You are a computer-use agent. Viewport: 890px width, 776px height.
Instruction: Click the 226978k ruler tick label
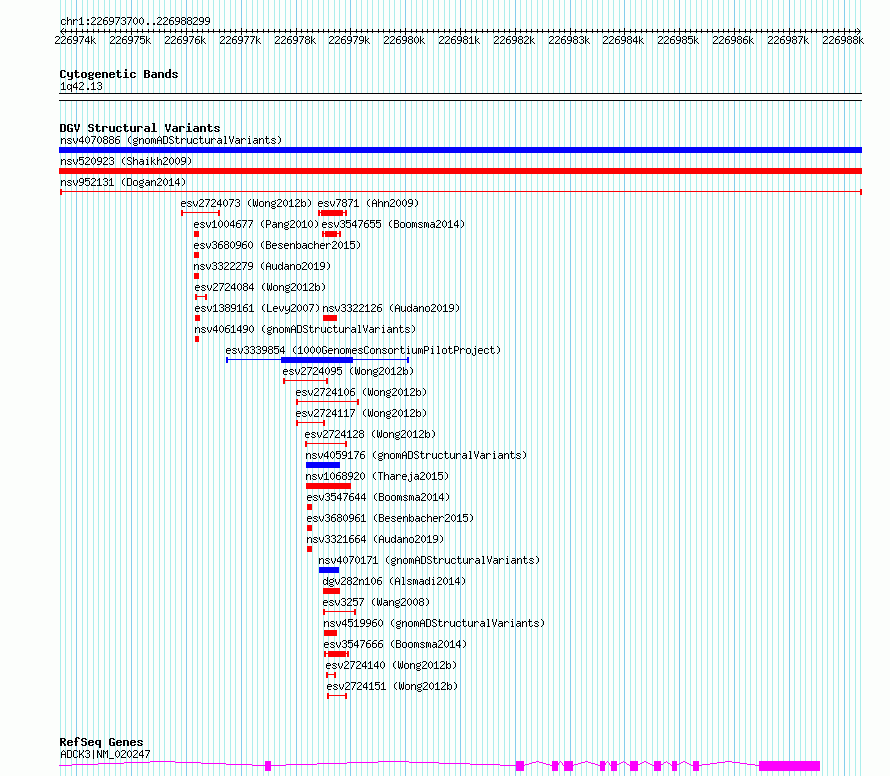pos(295,40)
